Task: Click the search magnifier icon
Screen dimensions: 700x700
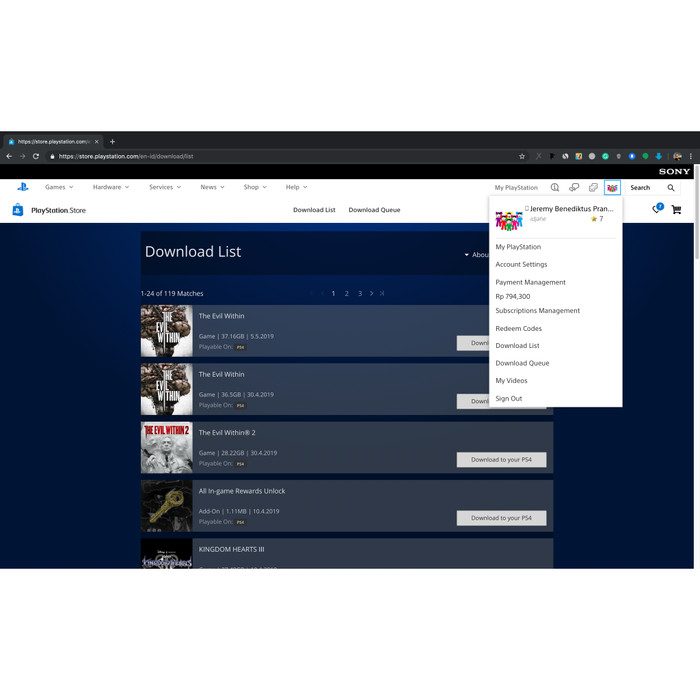Action: pyautogui.click(x=671, y=187)
